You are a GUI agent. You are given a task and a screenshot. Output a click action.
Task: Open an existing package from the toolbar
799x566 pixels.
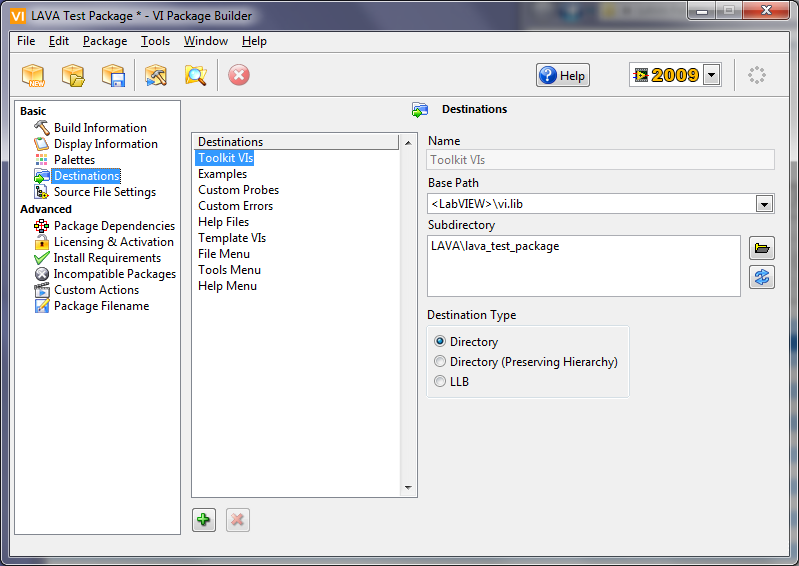(x=73, y=75)
